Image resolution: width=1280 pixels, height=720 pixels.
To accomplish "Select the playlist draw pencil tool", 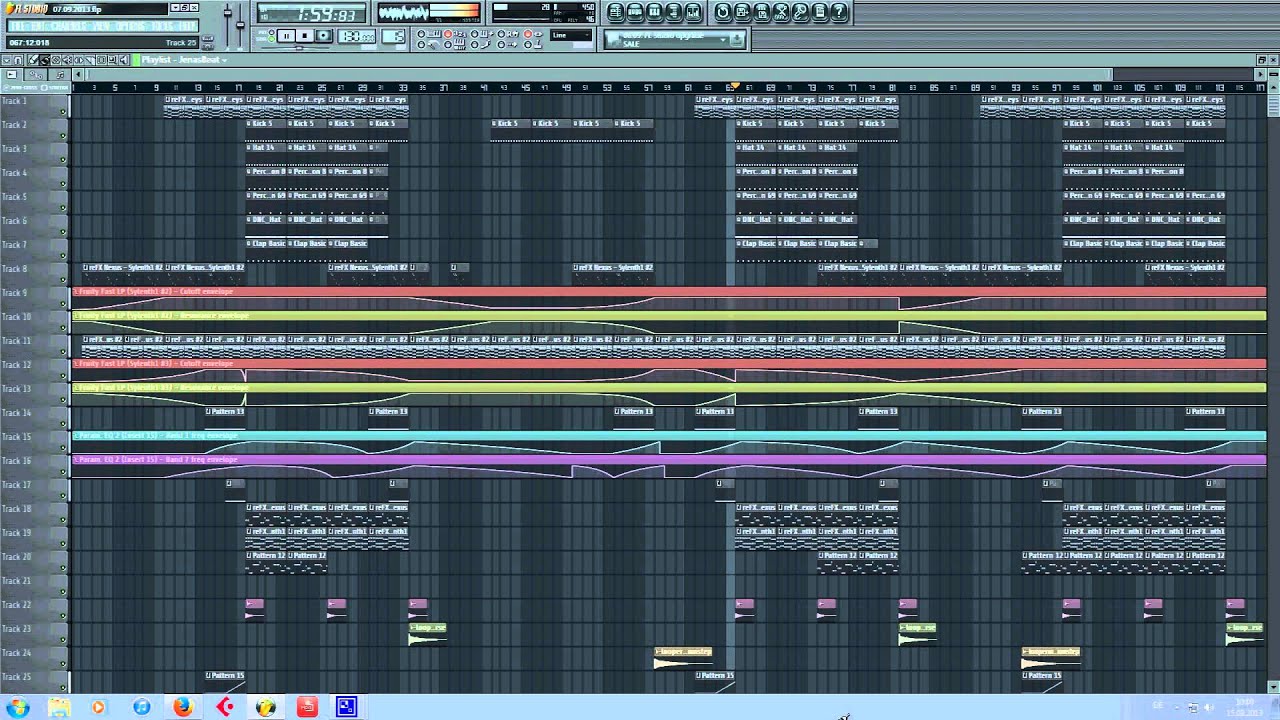I will point(33,60).
